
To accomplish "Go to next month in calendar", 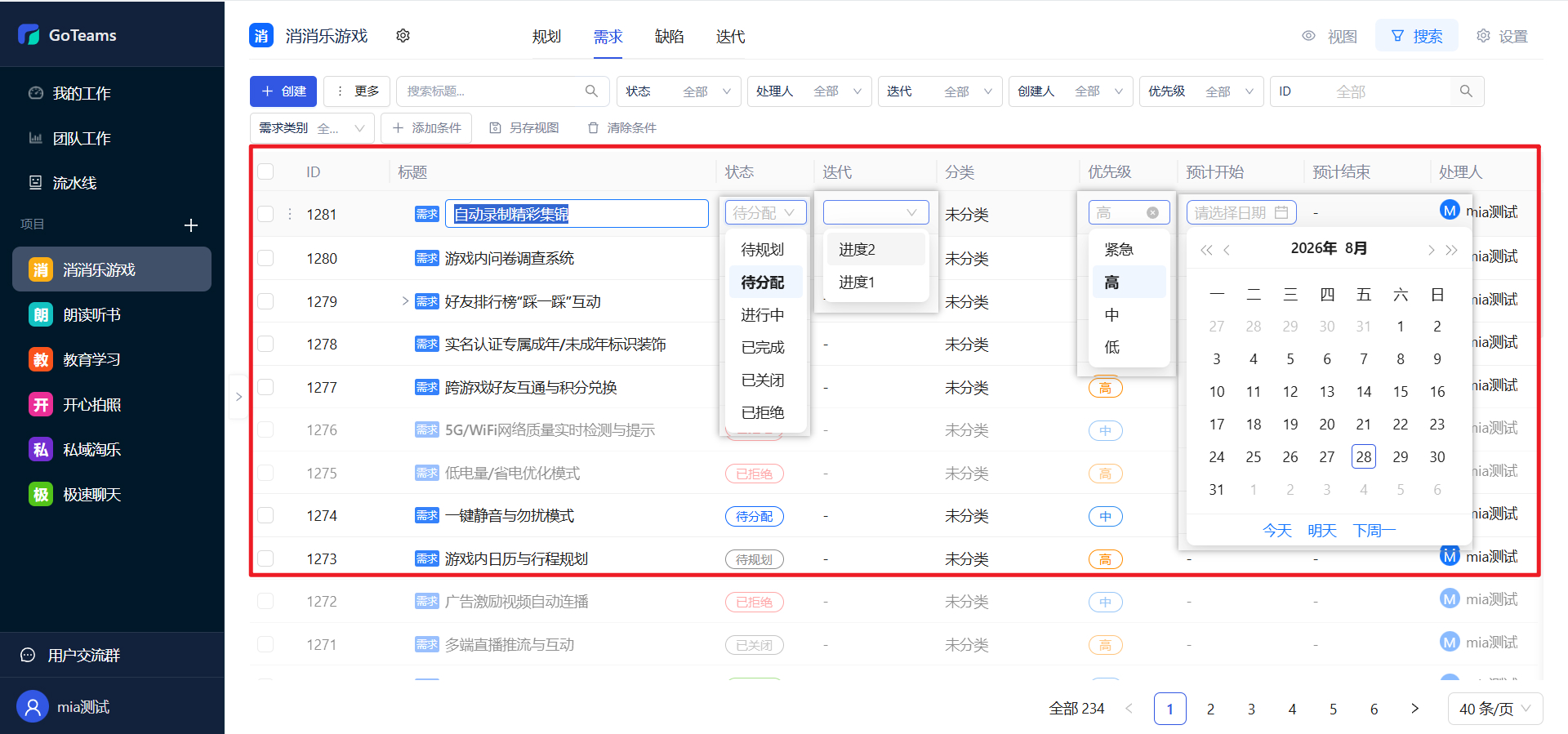I will 1431,250.
